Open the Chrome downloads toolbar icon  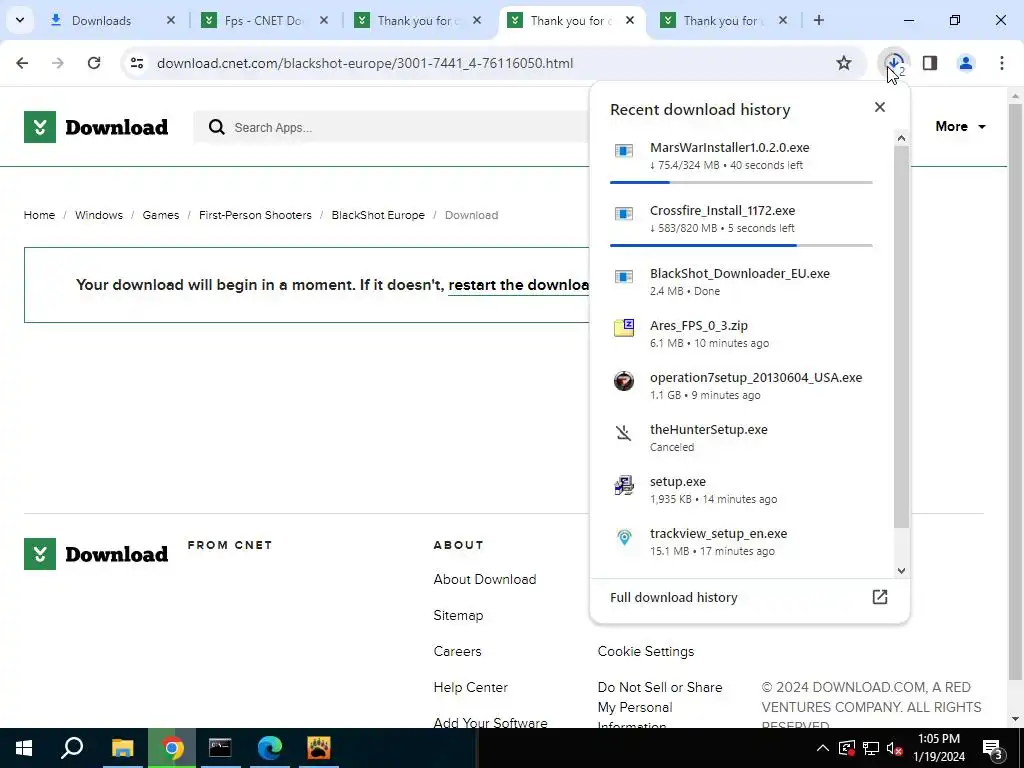coord(894,63)
